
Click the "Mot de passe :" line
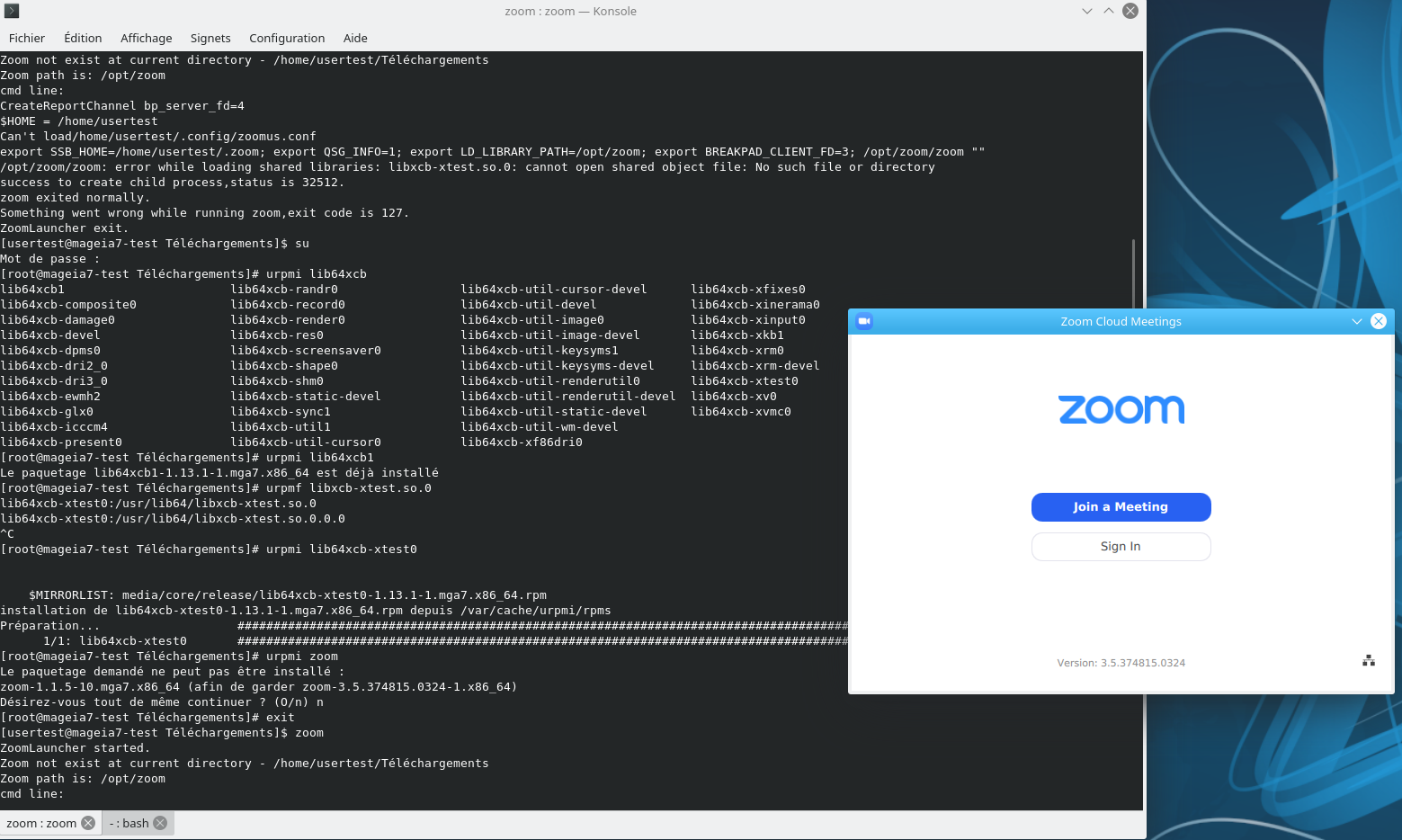click(50, 259)
